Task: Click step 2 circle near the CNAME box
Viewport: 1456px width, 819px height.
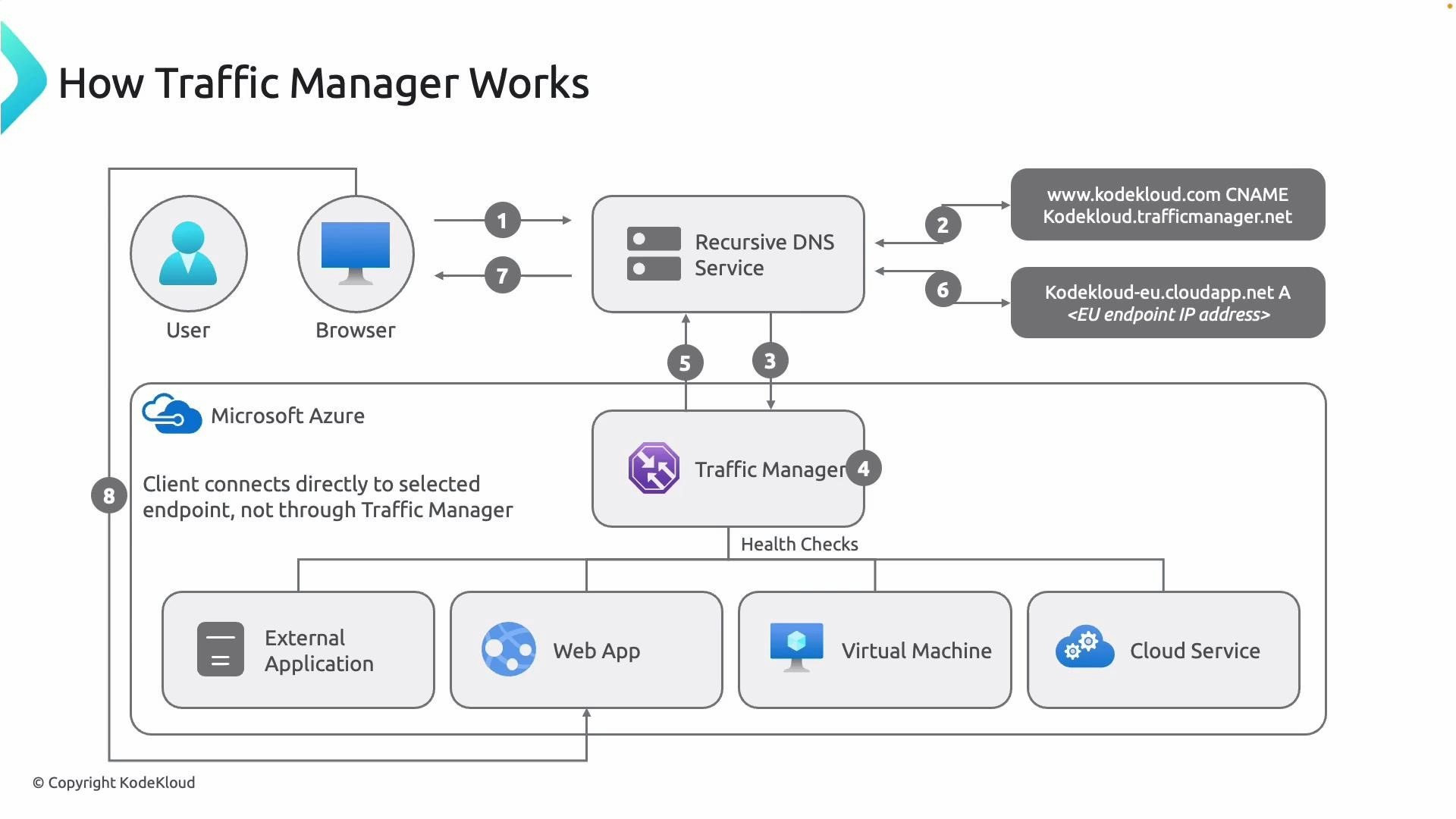Action: pos(943,224)
